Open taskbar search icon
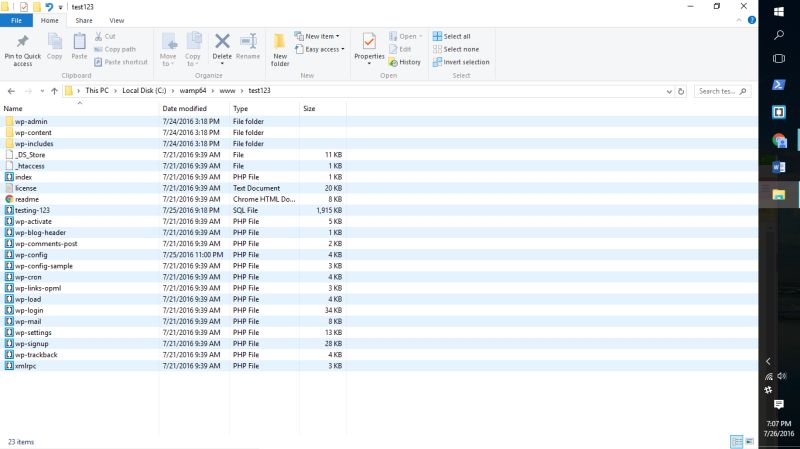This screenshot has height=449, width=800. (779, 35)
